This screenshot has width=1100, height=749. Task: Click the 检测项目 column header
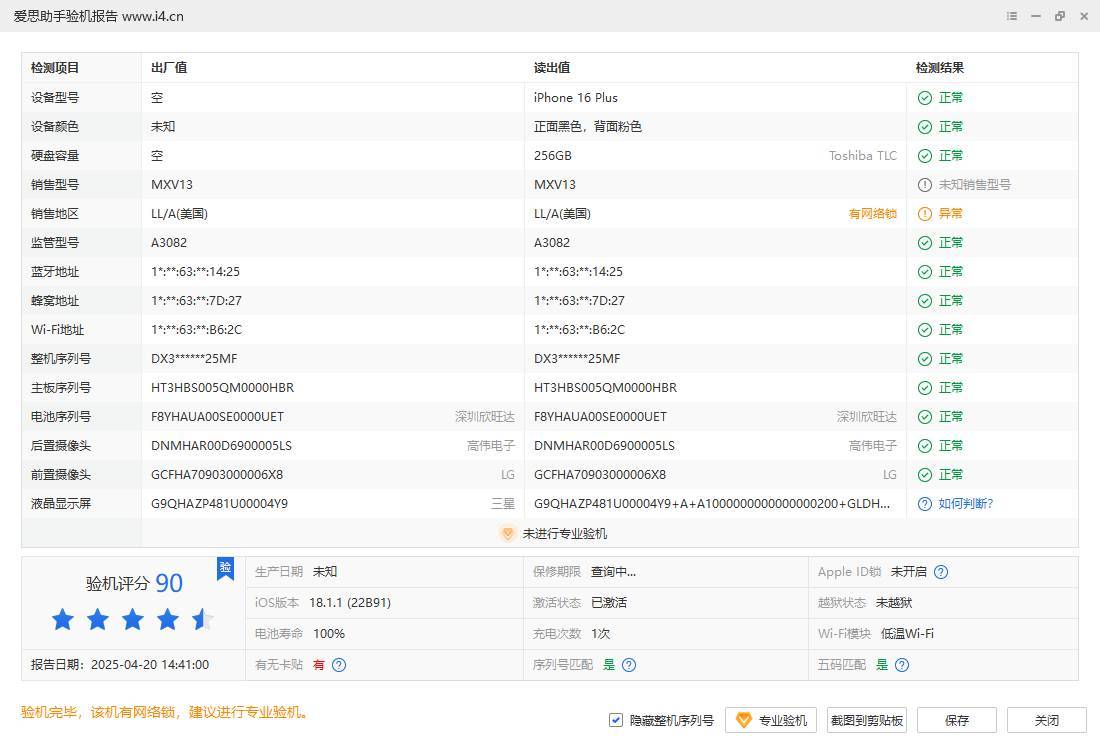click(55, 68)
